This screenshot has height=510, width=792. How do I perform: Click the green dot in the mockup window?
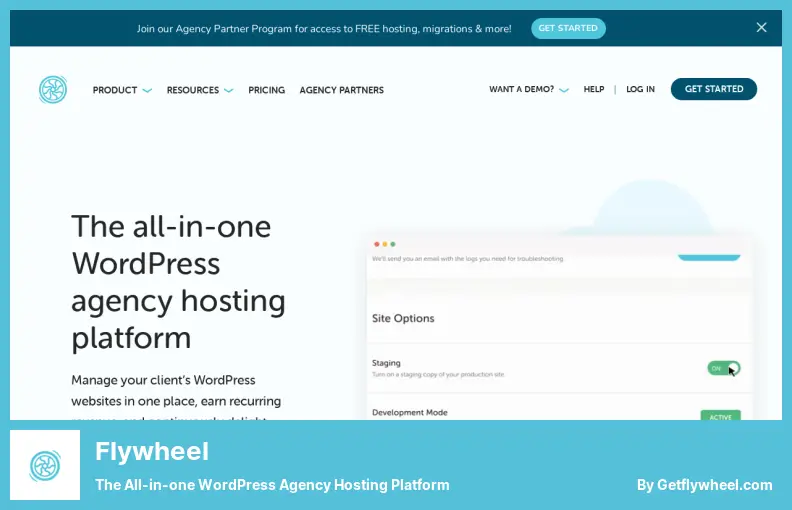(393, 244)
